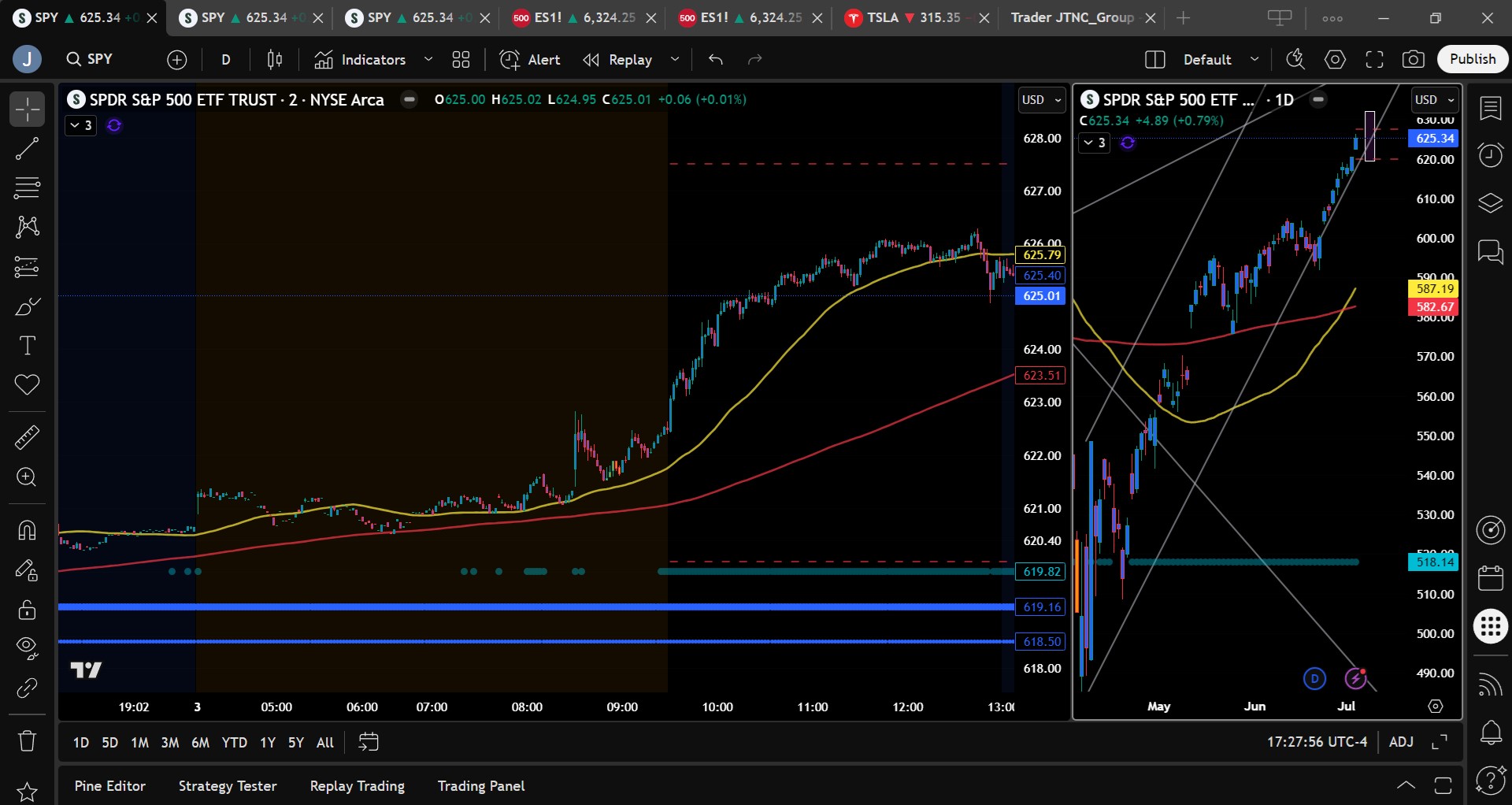The width and height of the screenshot is (1512, 805).
Task: Undo the last chart action
Action: [715, 59]
